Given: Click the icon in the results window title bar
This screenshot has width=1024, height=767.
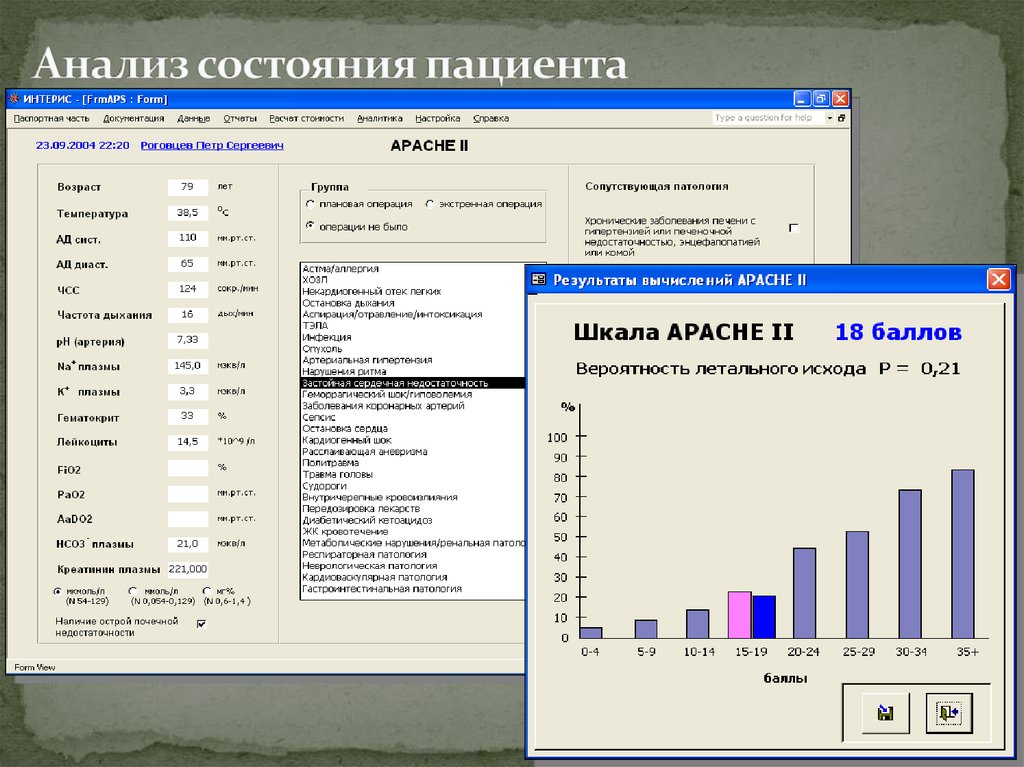Looking at the screenshot, I should (x=540, y=280).
